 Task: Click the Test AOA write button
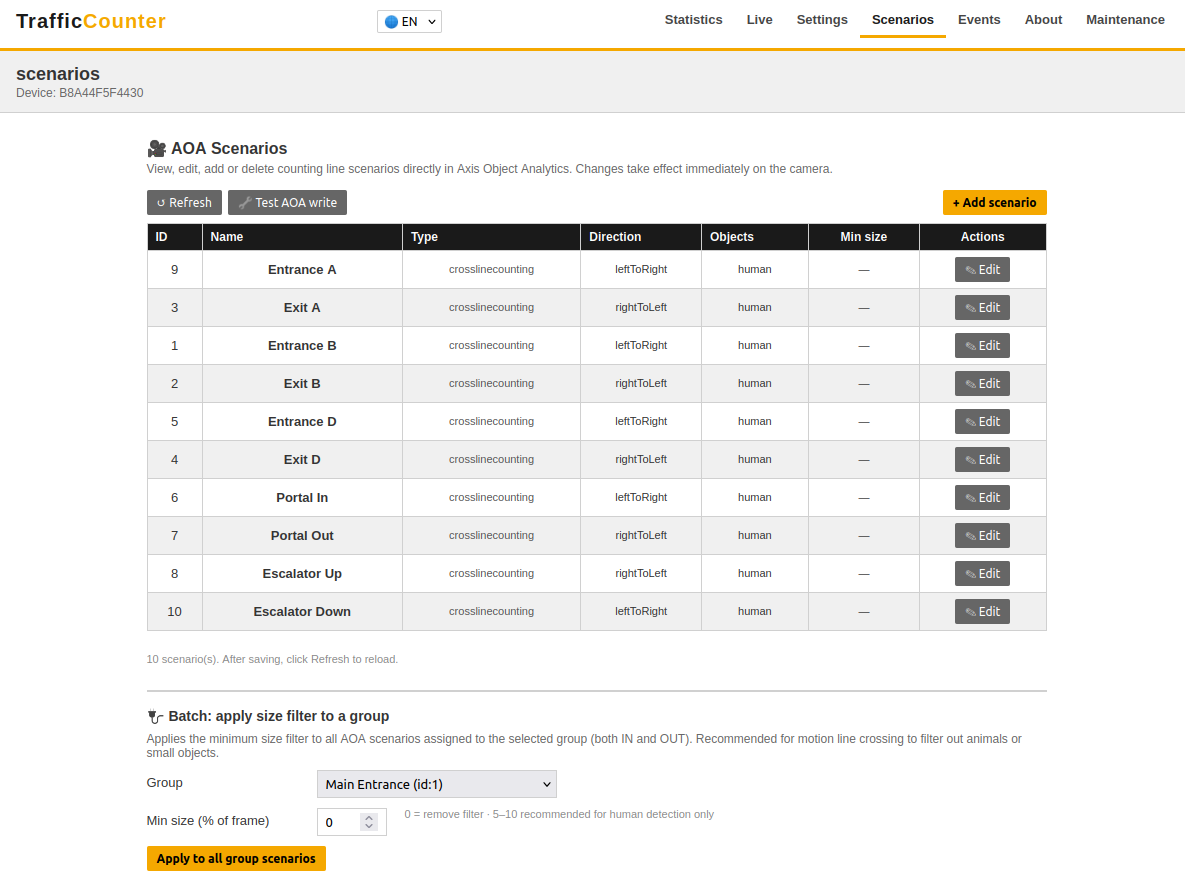tap(287, 203)
